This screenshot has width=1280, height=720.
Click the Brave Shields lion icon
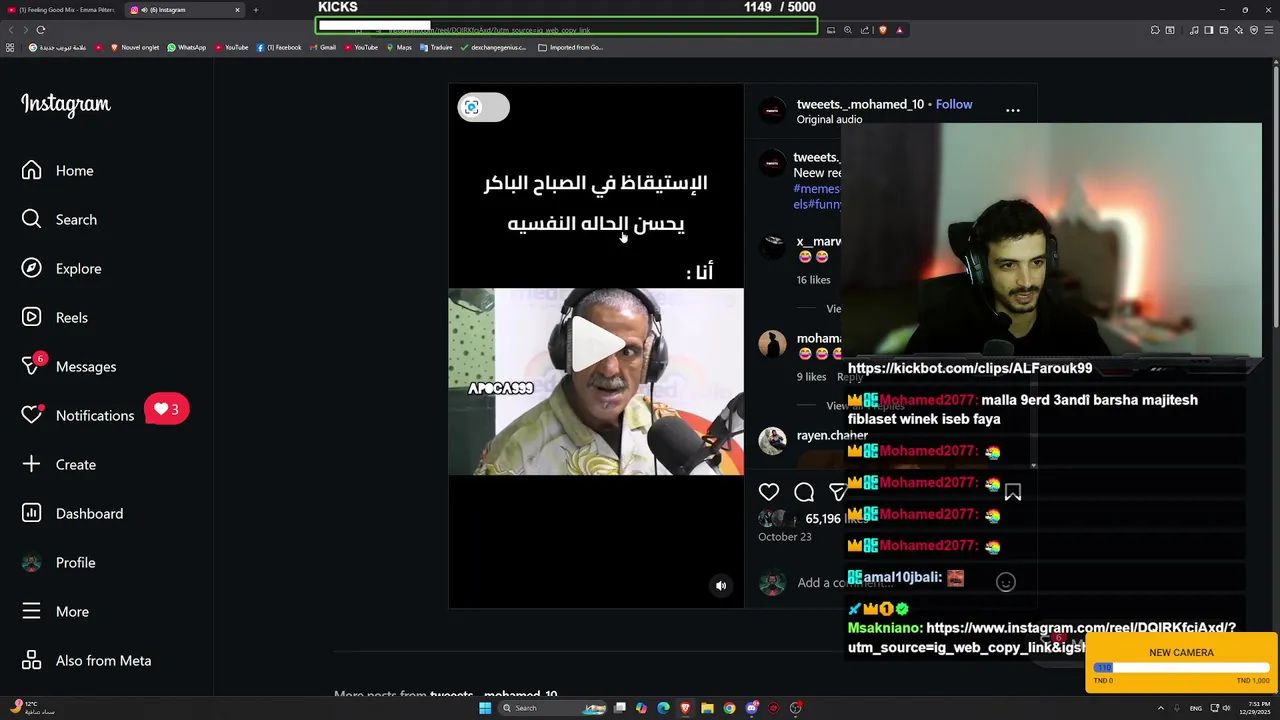[x=882, y=30]
